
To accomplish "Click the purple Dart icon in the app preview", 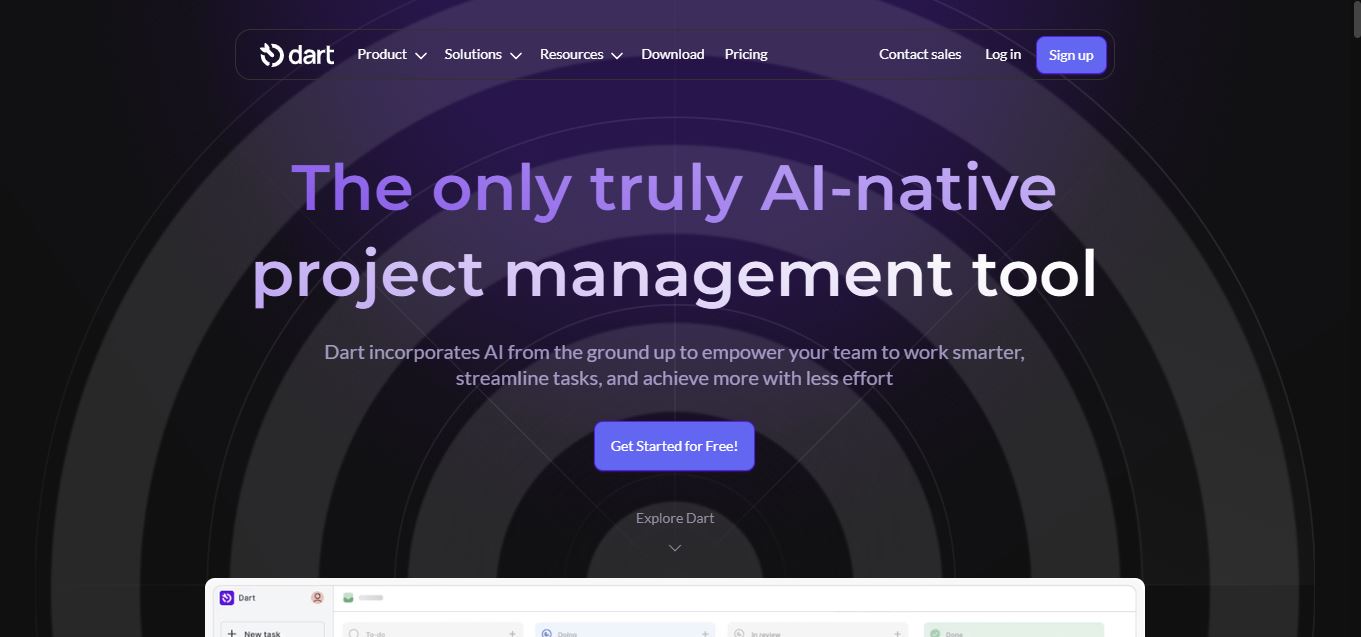I will (227, 597).
